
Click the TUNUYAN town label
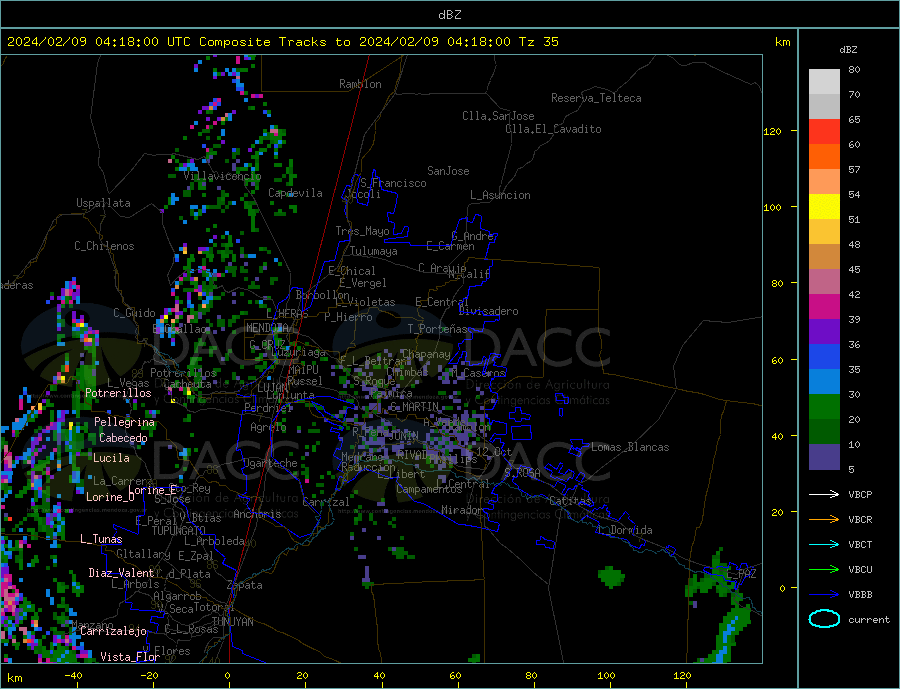point(232,622)
